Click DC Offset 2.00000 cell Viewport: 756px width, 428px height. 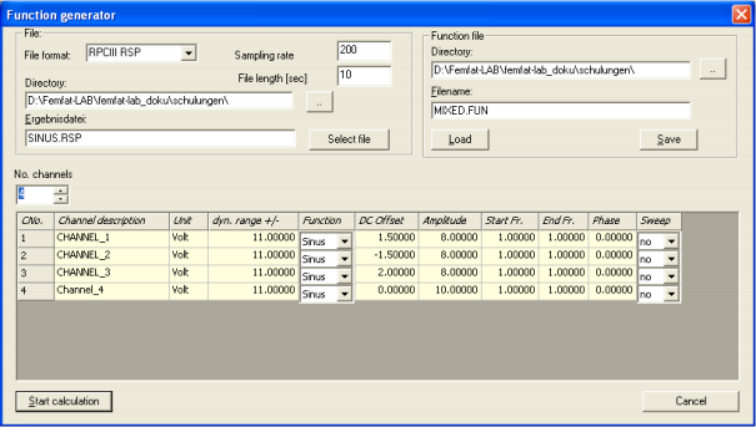(387, 273)
